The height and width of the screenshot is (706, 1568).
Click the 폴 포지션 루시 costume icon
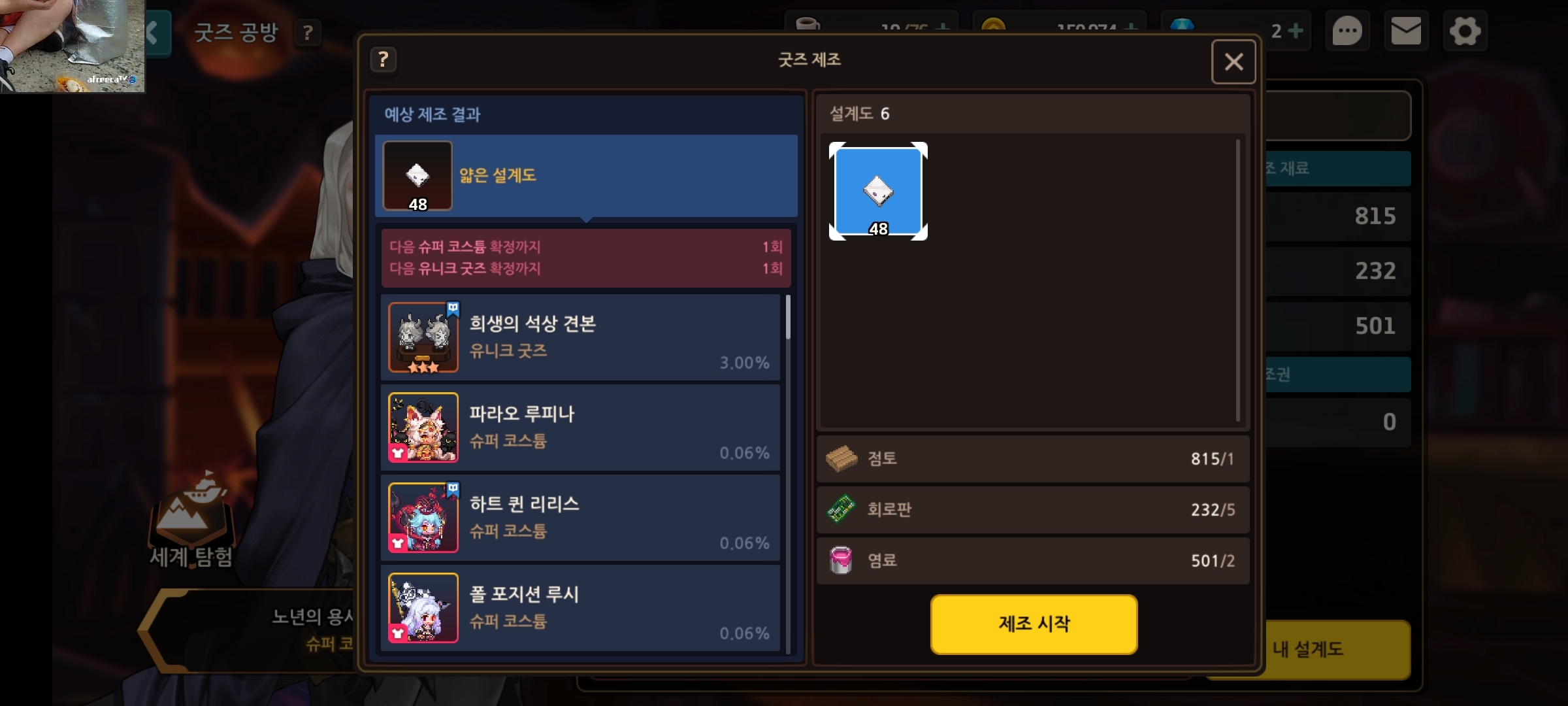click(x=423, y=608)
